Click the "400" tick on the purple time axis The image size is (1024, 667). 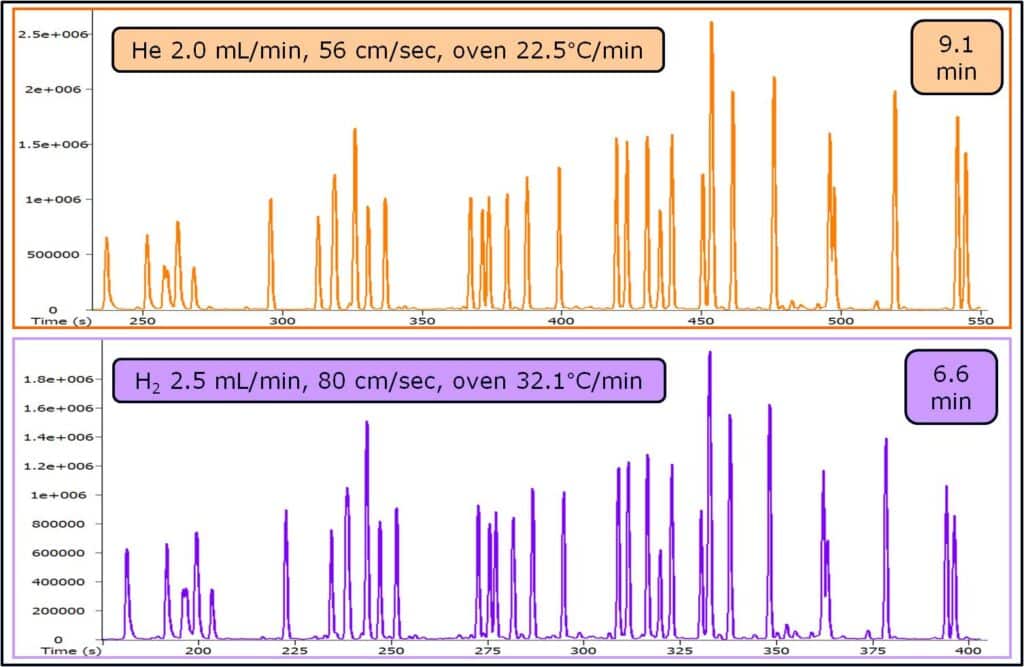[x=967, y=651]
